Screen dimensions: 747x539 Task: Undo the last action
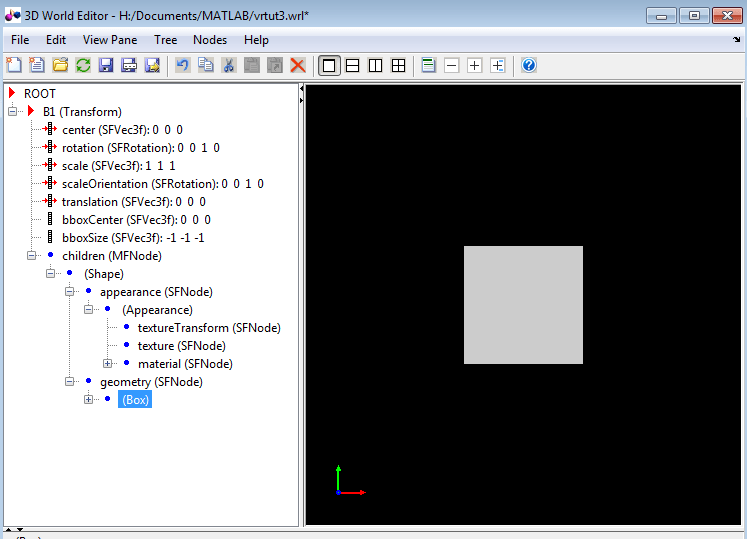(182, 65)
